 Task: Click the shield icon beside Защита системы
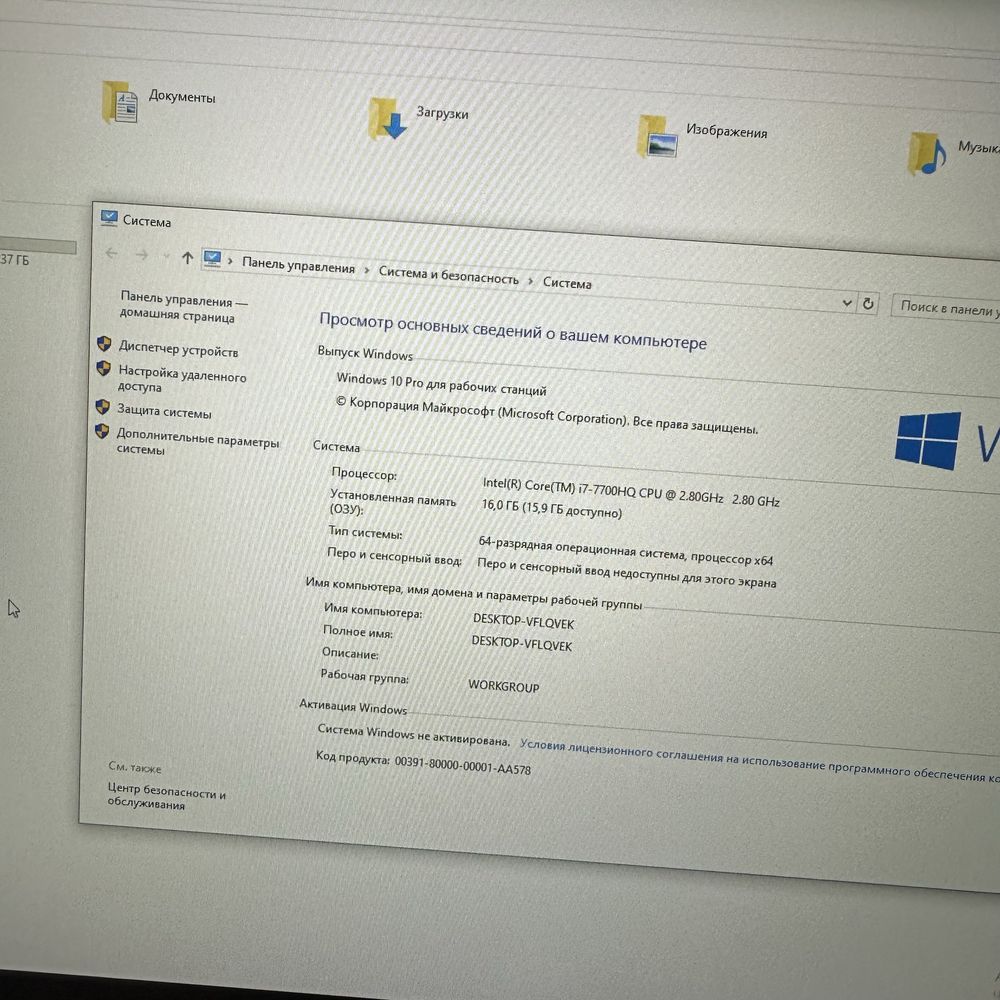tap(103, 407)
